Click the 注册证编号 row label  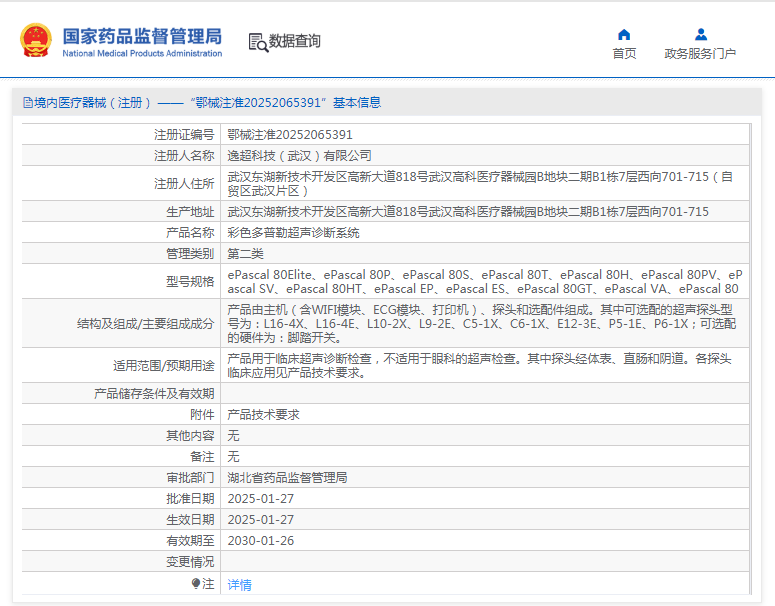184,134
